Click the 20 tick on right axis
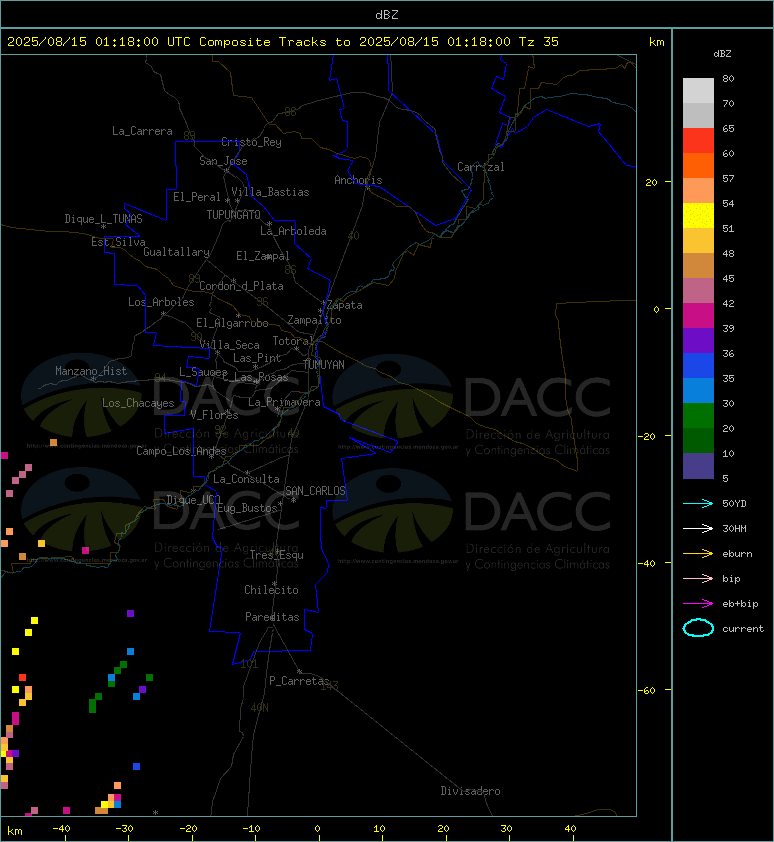This screenshot has height=842, width=774. (x=651, y=183)
